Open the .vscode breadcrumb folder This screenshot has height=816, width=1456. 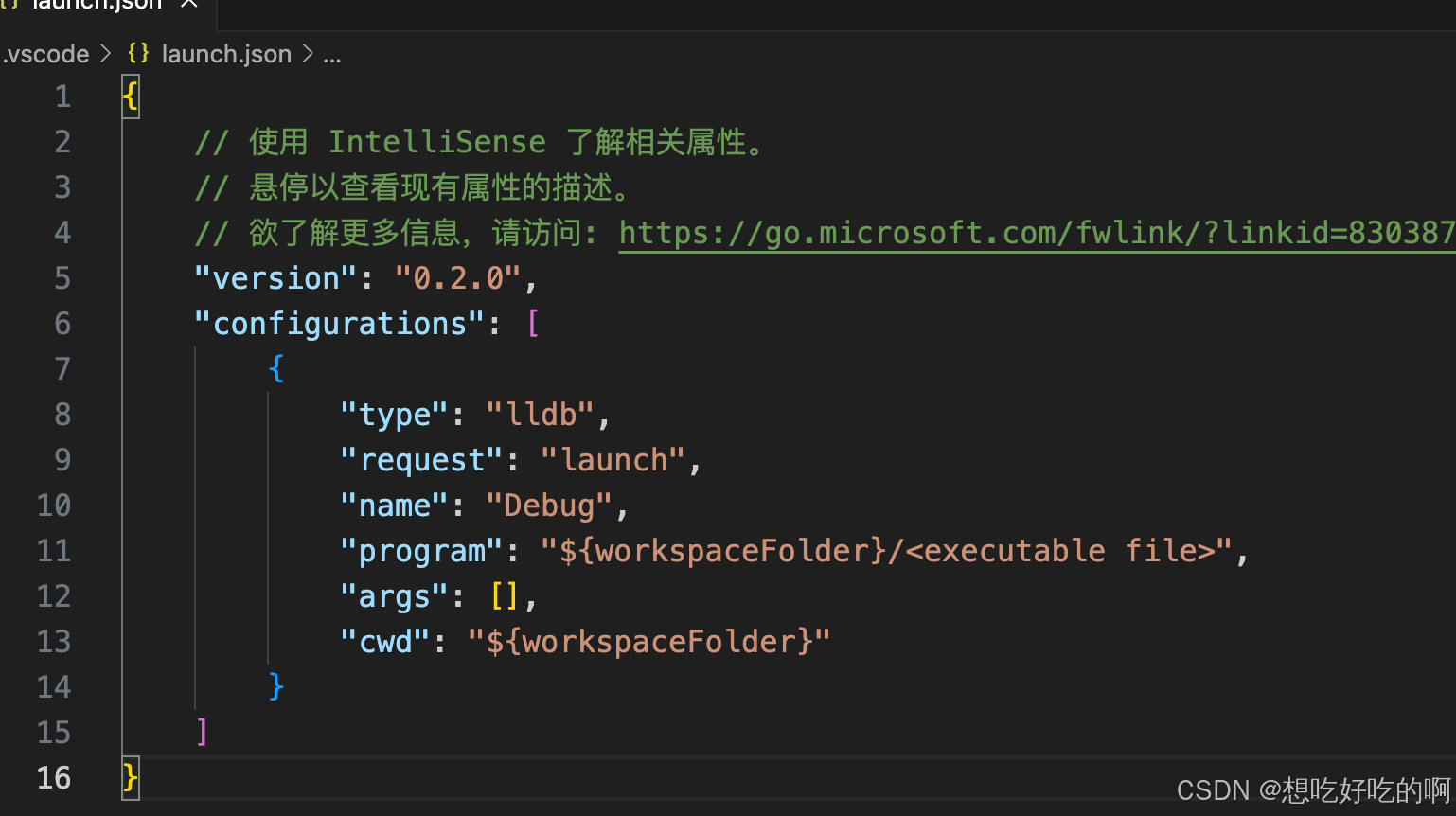pos(45,54)
